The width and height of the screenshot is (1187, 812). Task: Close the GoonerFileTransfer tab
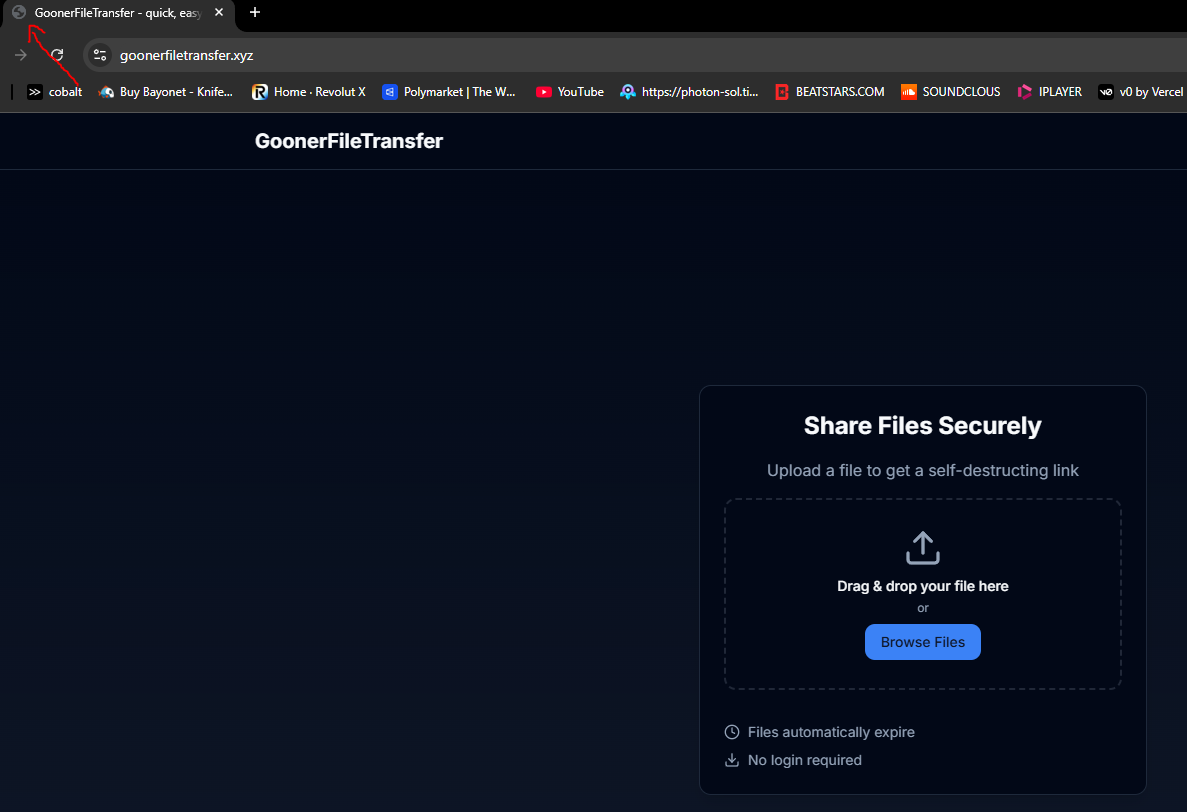pos(219,13)
